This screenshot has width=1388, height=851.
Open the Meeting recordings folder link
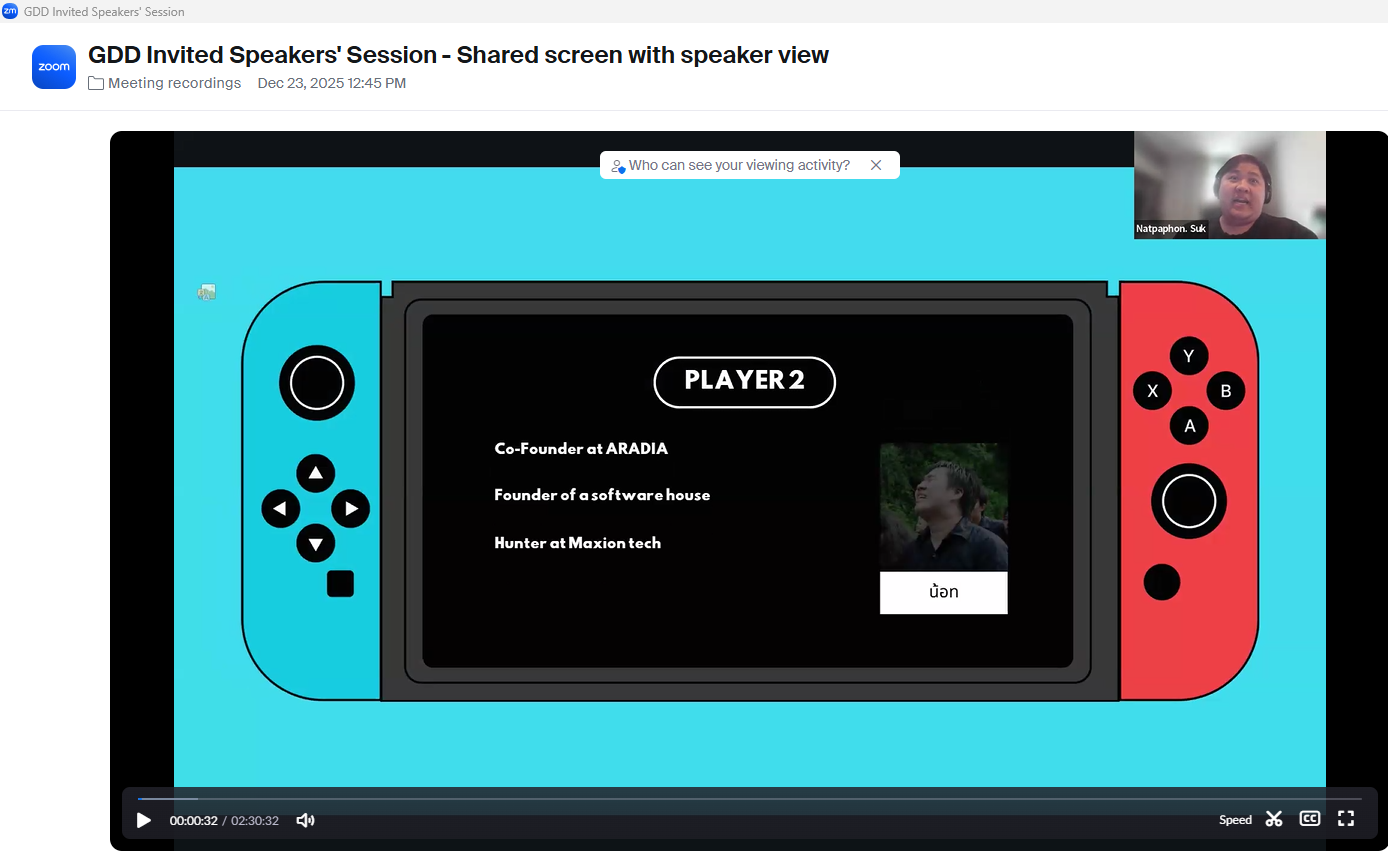point(174,83)
